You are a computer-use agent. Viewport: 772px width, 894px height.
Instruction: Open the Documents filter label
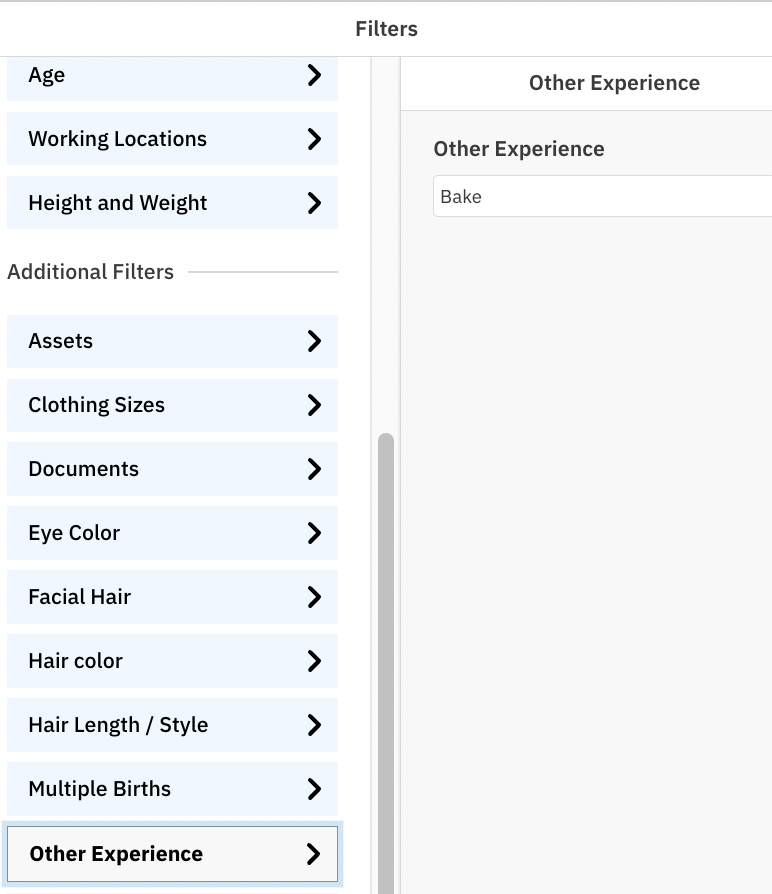click(83, 469)
